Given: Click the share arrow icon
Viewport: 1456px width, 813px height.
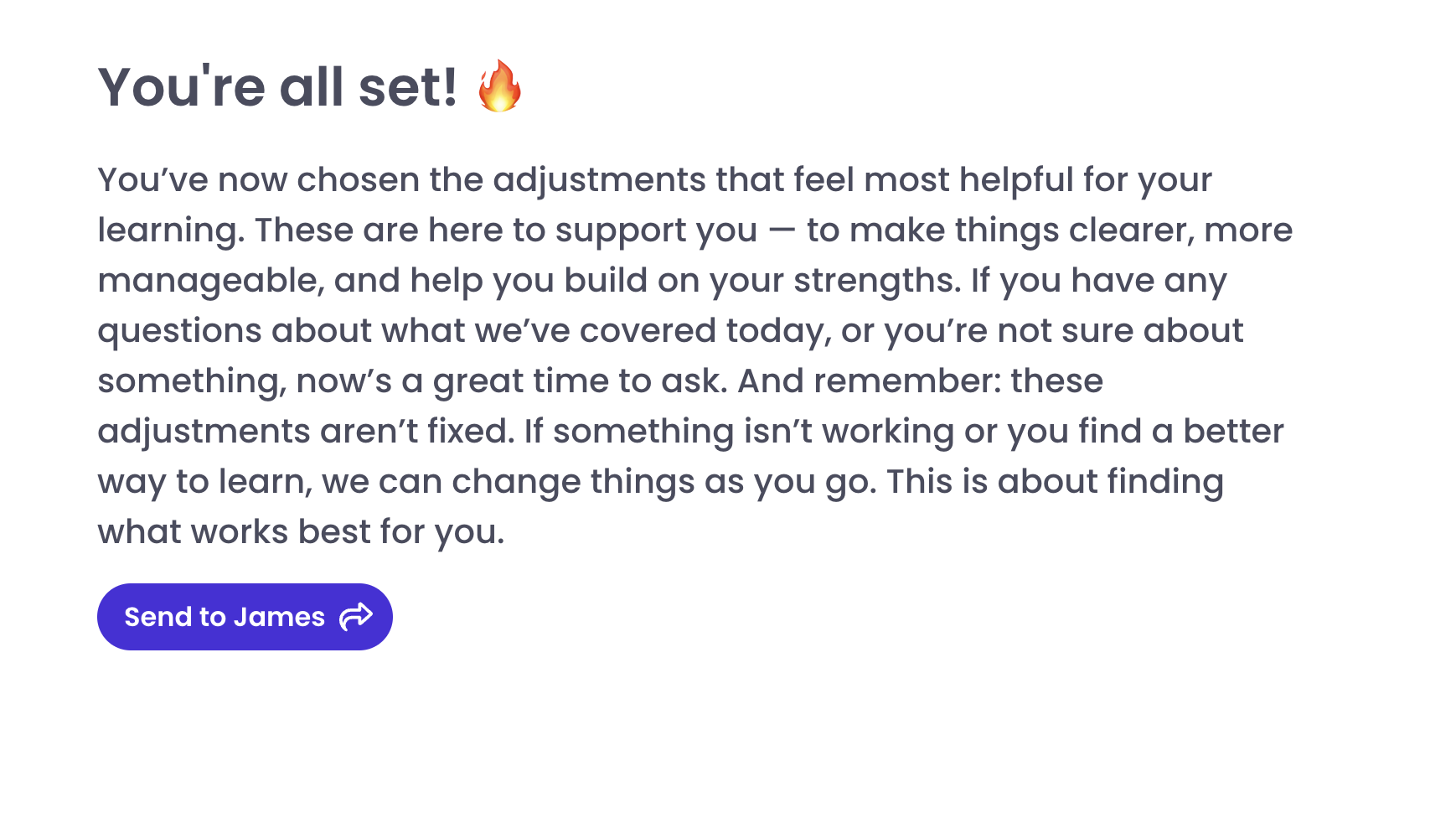Looking at the screenshot, I should point(356,616).
